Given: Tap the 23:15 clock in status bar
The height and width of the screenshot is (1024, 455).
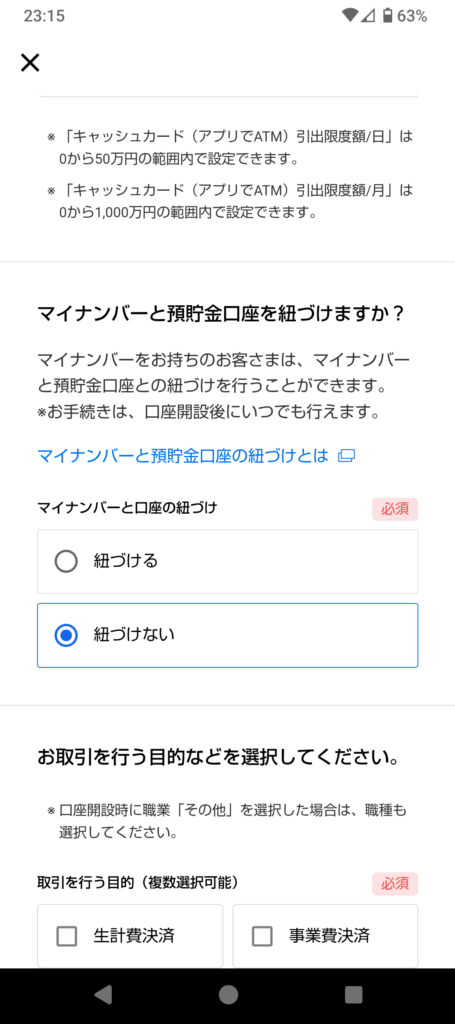Looking at the screenshot, I should 44,16.
